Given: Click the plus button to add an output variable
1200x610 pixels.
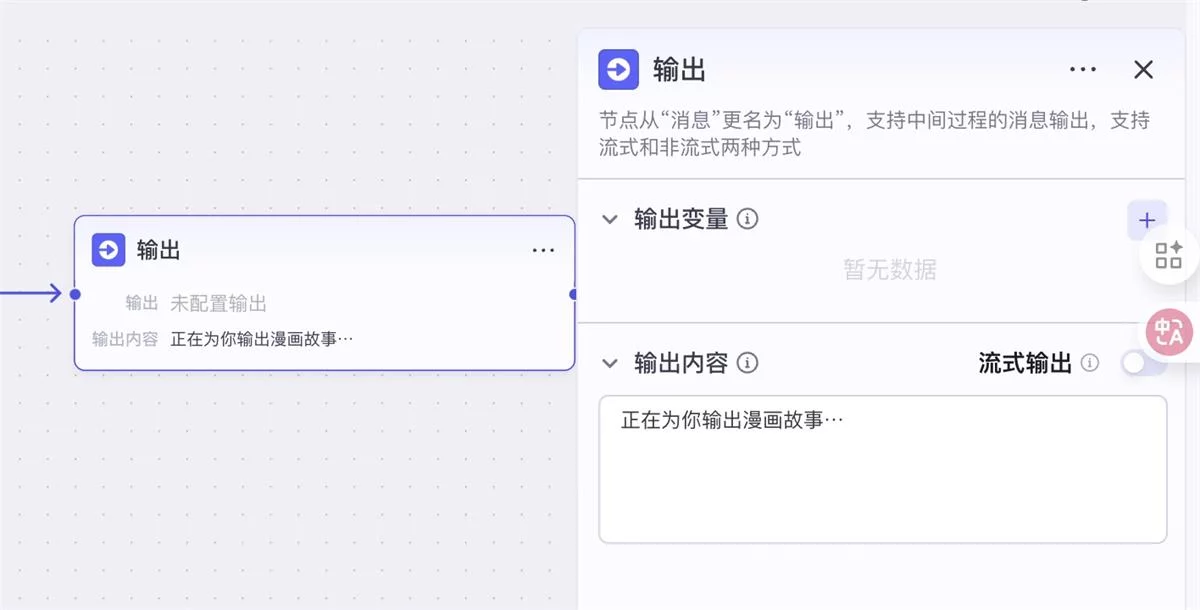Looking at the screenshot, I should pos(1146,219).
